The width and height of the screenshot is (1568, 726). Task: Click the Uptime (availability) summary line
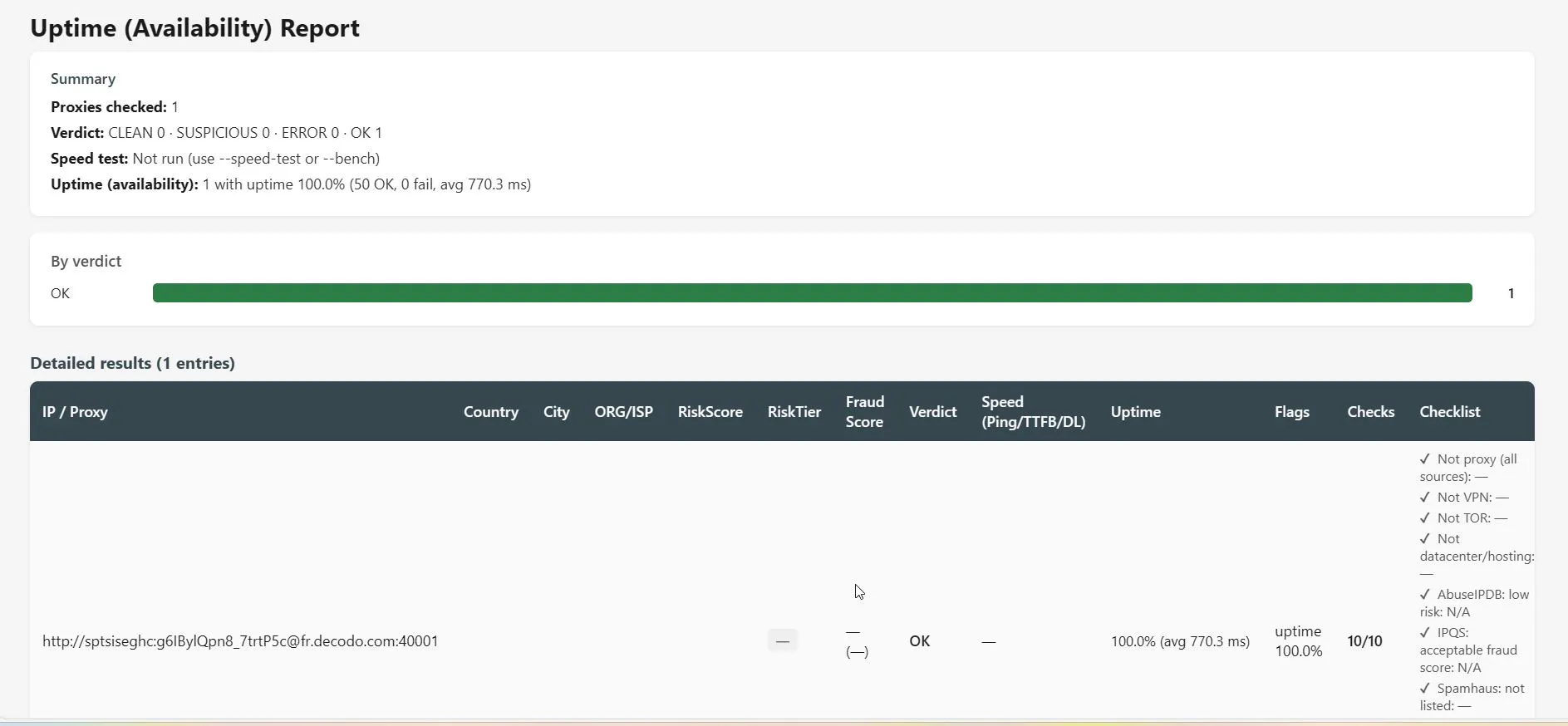click(291, 184)
